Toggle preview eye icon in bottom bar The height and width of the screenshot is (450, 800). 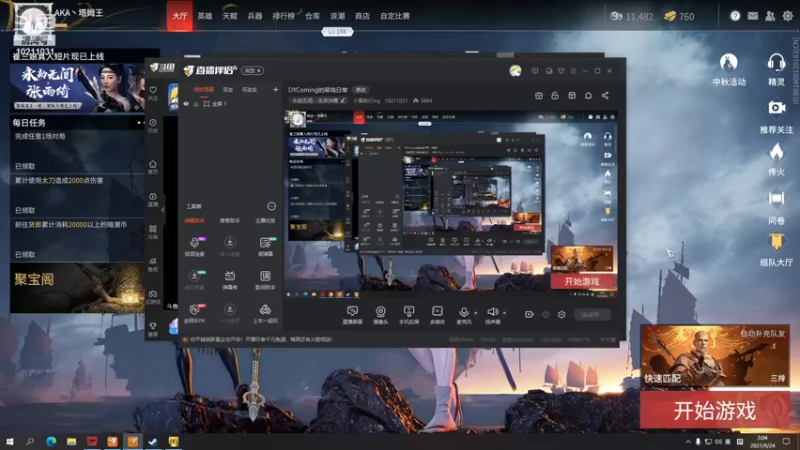point(545,314)
